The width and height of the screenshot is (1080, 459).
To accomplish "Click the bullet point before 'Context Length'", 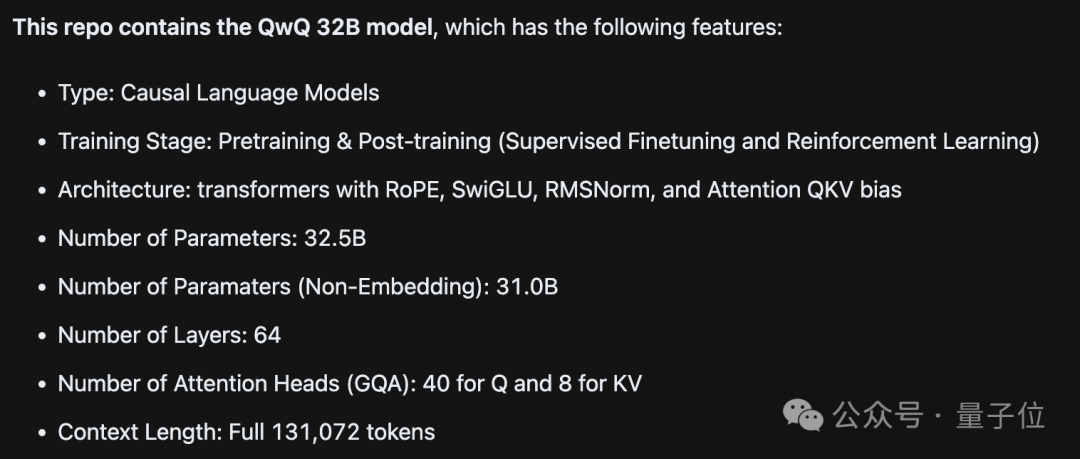I will coord(43,433).
